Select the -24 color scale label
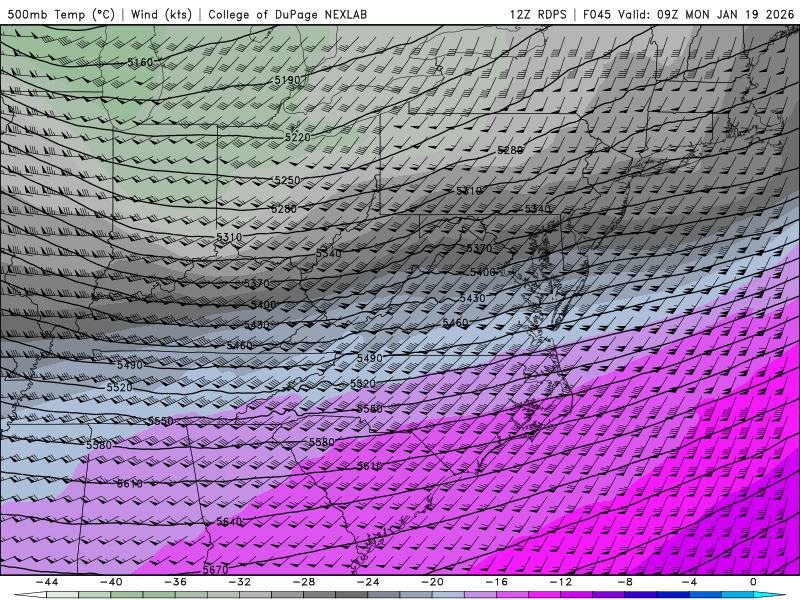Image resolution: width=800 pixels, height=600 pixels. pos(368,582)
